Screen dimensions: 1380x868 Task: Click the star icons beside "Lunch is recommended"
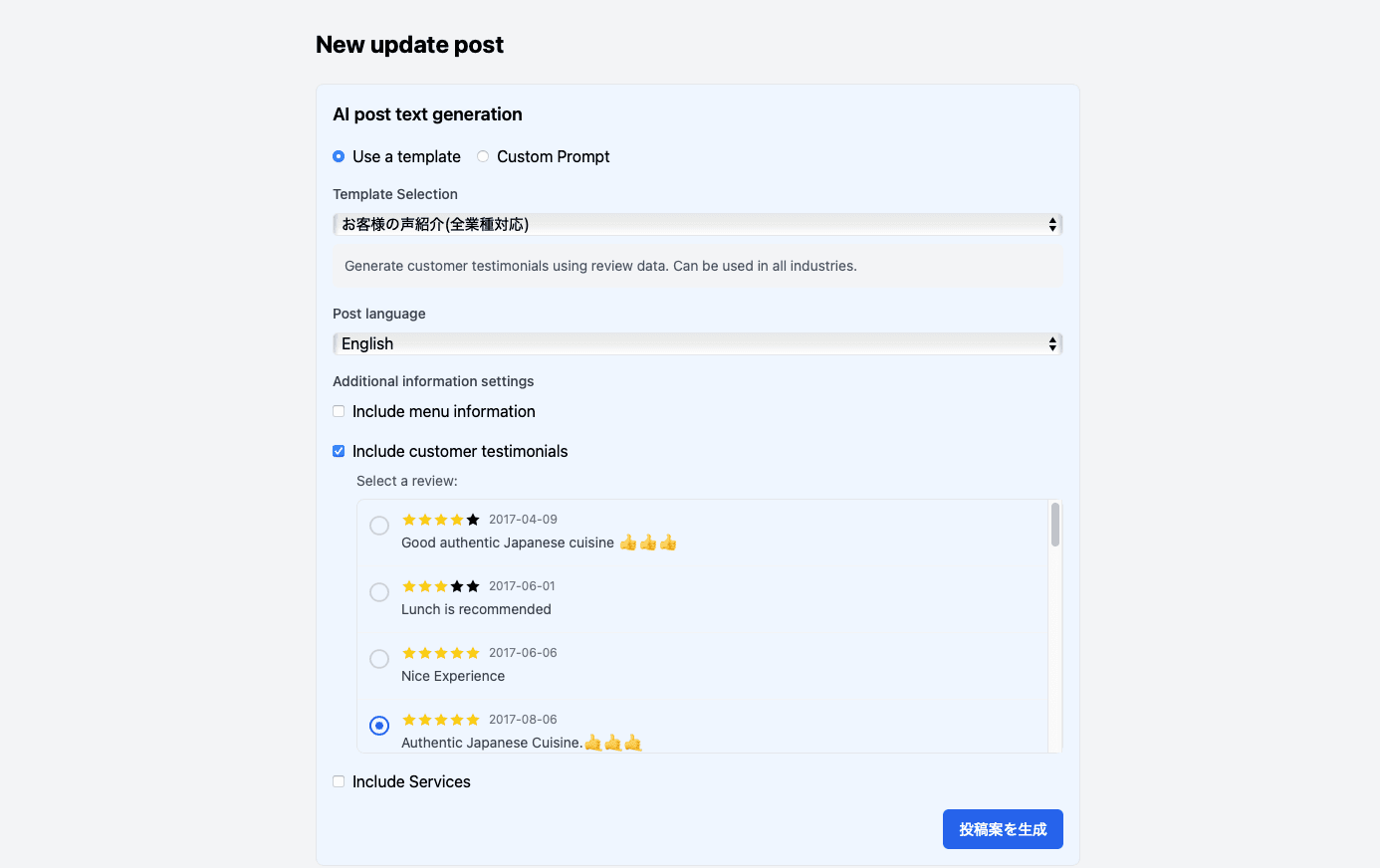pyautogui.click(x=440, y=585)
